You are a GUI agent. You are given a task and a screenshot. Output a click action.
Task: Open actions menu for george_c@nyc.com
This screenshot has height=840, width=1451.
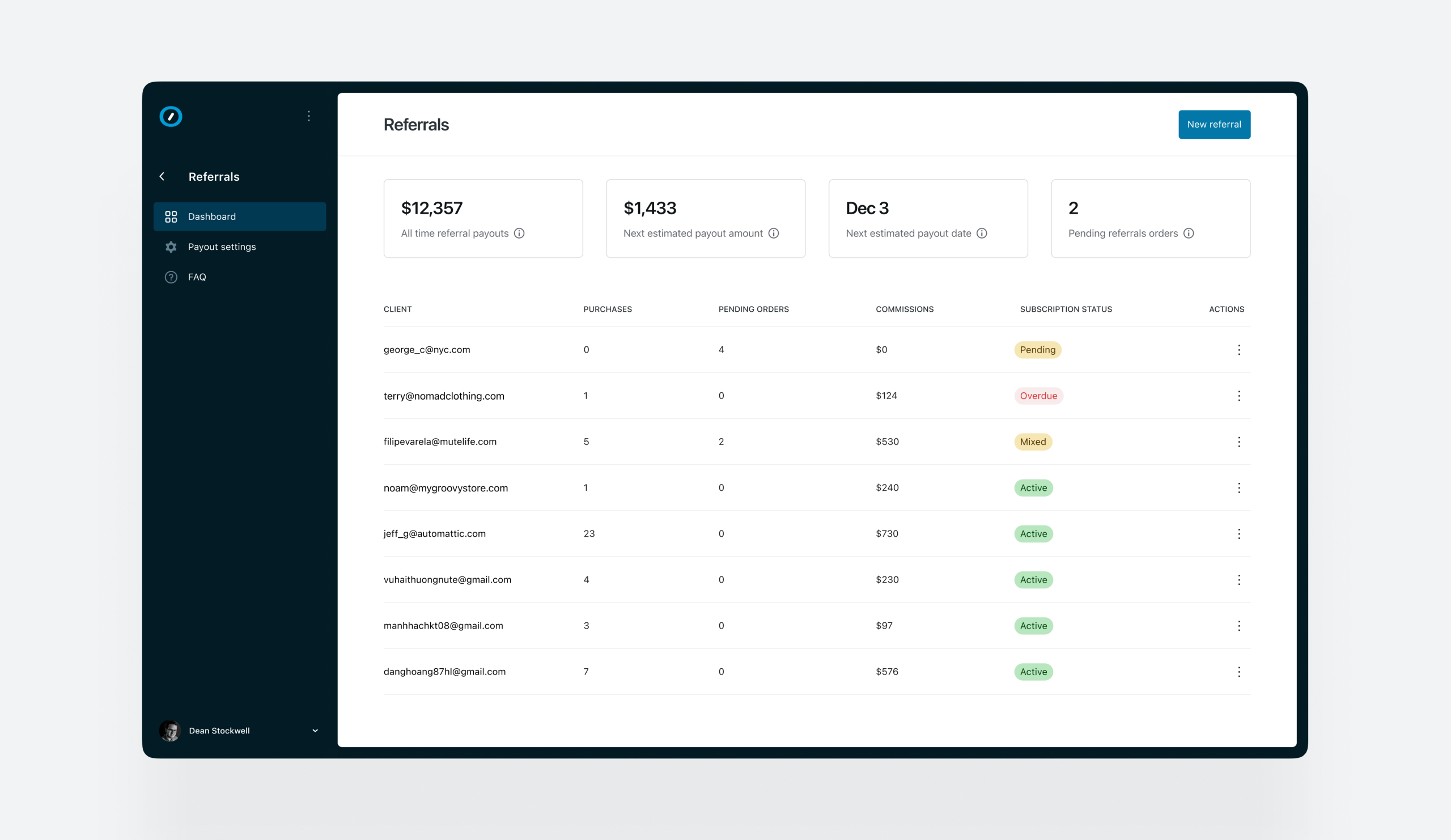pyautogui.click(x=1239, y=350)
